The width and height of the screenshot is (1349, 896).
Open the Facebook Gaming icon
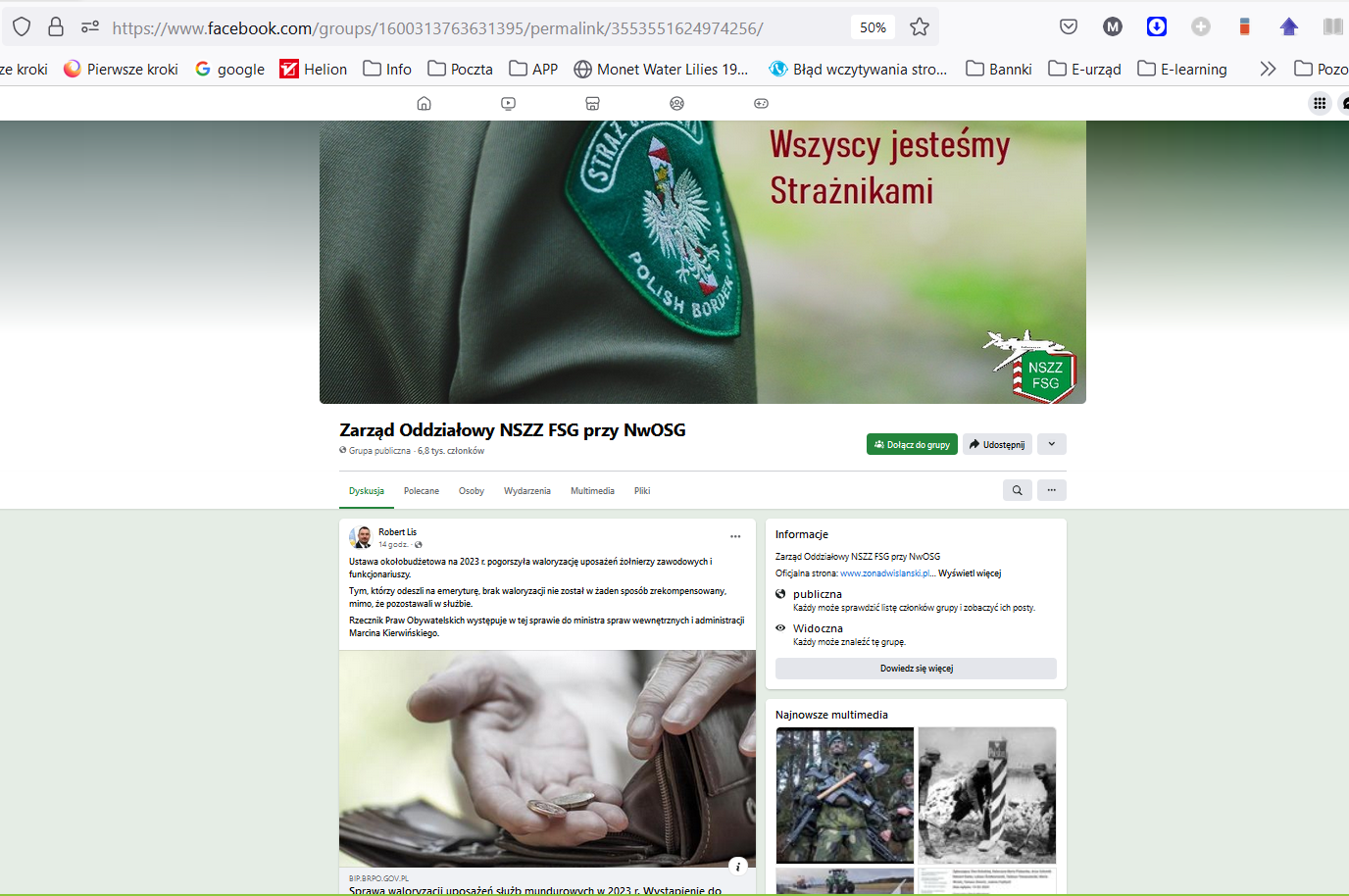click(761, 104)
